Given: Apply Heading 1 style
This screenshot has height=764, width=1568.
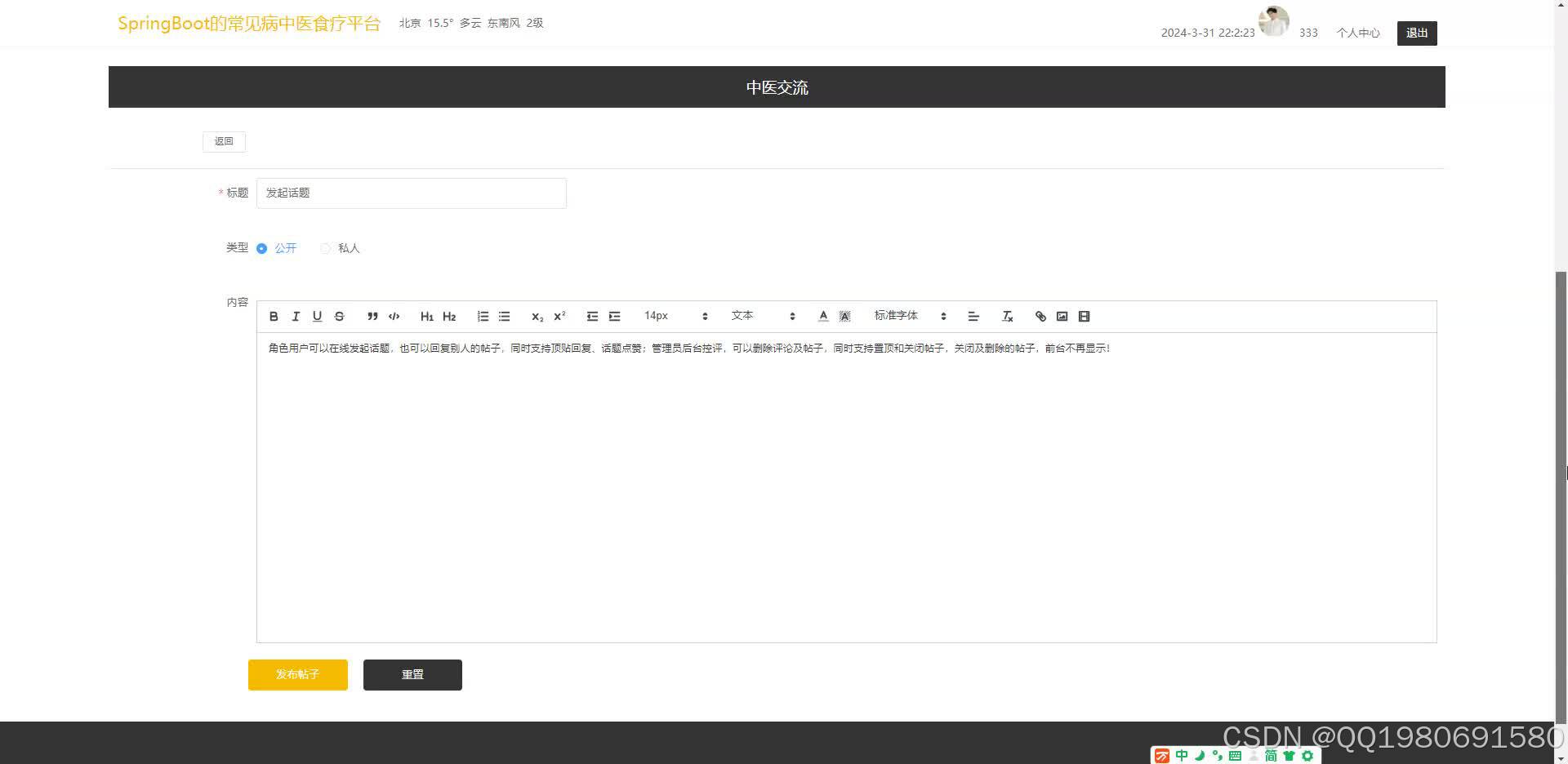Looking at the screenshot, I should pyautogui.click(x=427, y=316).
